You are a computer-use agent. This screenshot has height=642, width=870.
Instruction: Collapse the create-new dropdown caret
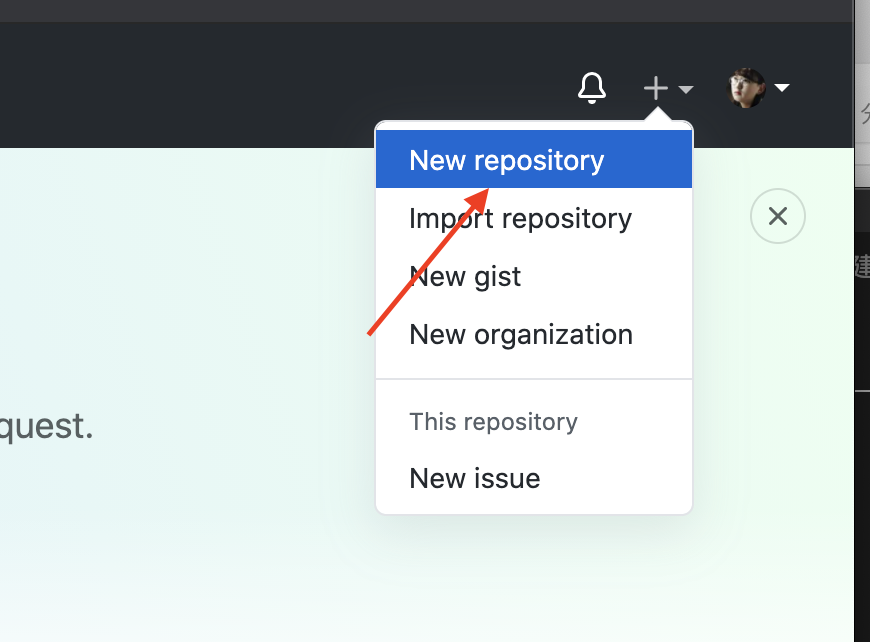(x=686, y=89)
